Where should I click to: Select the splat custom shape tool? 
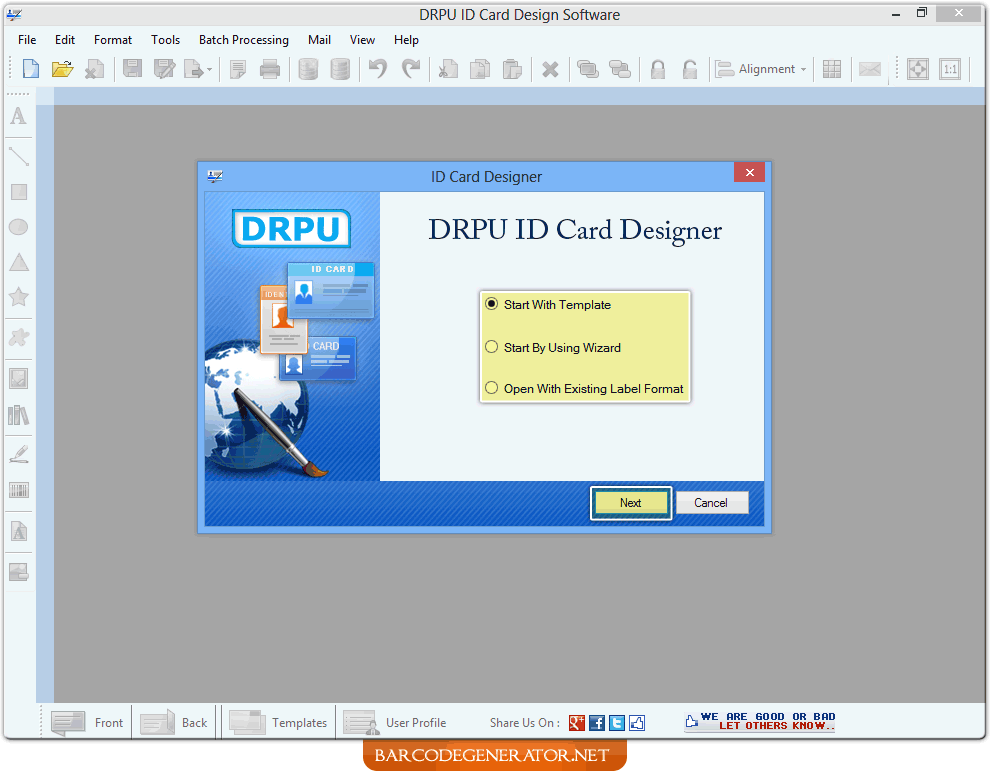(x=19, y=337)
